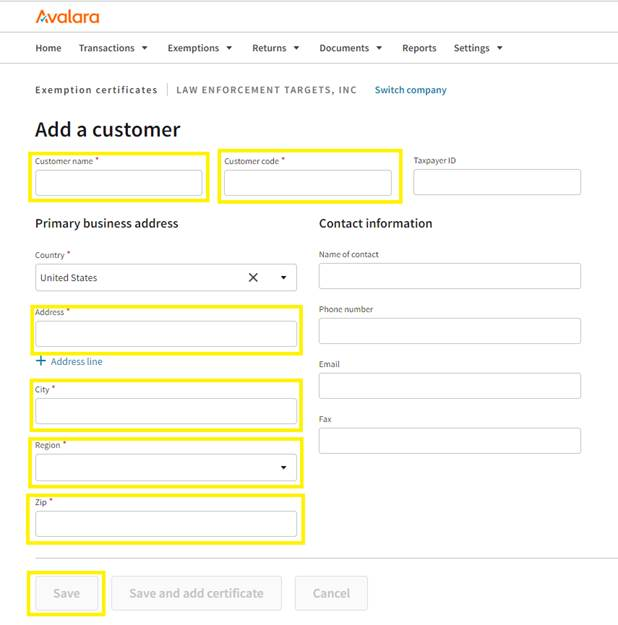Click Save and add certificate
This screenshot has height=625, width=618.
(x=196, y=593)
